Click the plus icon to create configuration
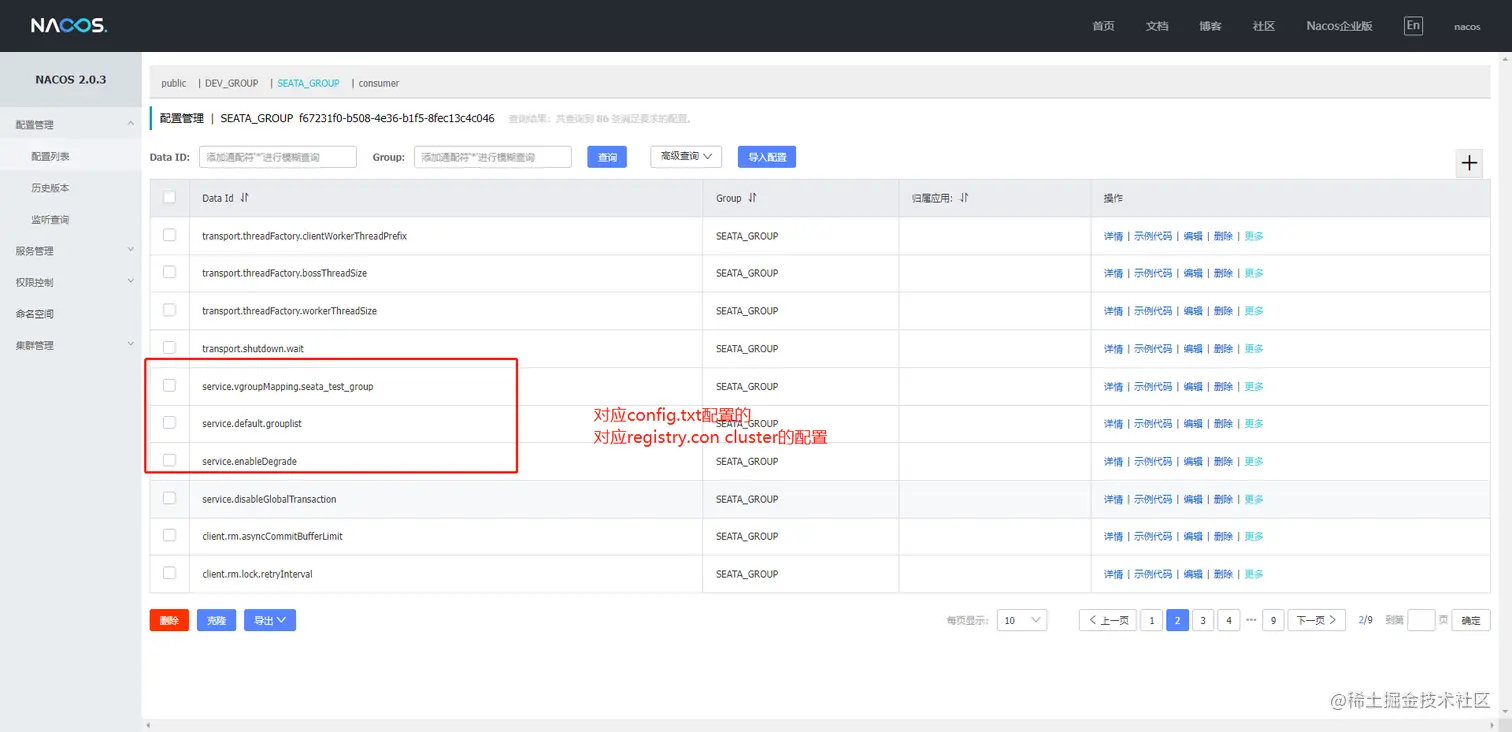Viewport: 1512px width, 732px height. [x=1469, y=163]
